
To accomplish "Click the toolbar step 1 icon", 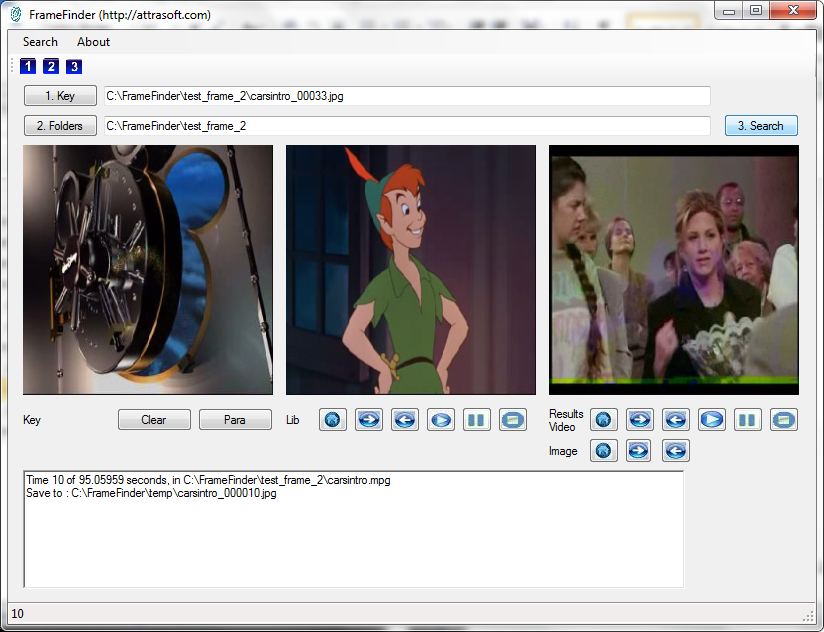I will coord(28,66).
